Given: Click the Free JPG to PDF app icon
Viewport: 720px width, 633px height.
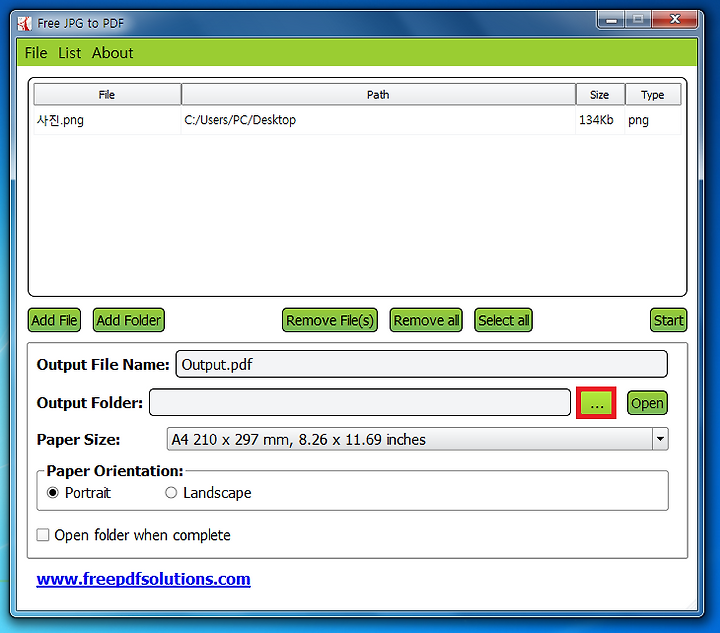Looking at the screenshot, I should pos(24,23).
